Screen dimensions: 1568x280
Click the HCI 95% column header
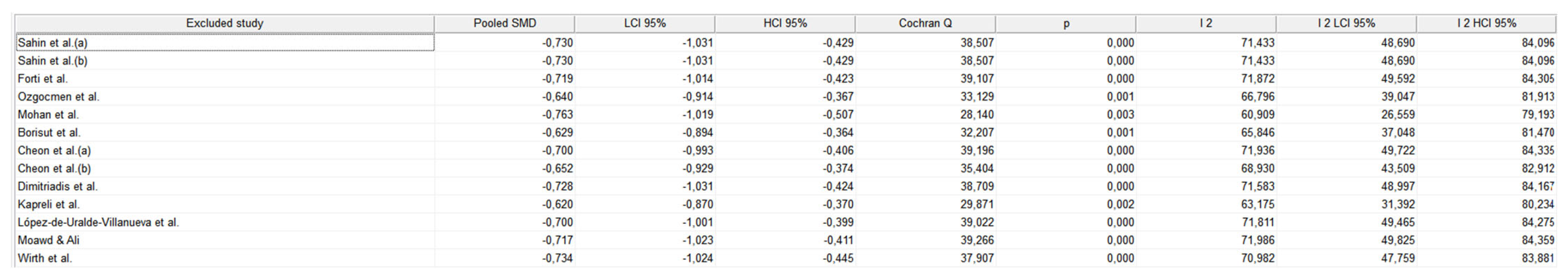coord(785,23)
